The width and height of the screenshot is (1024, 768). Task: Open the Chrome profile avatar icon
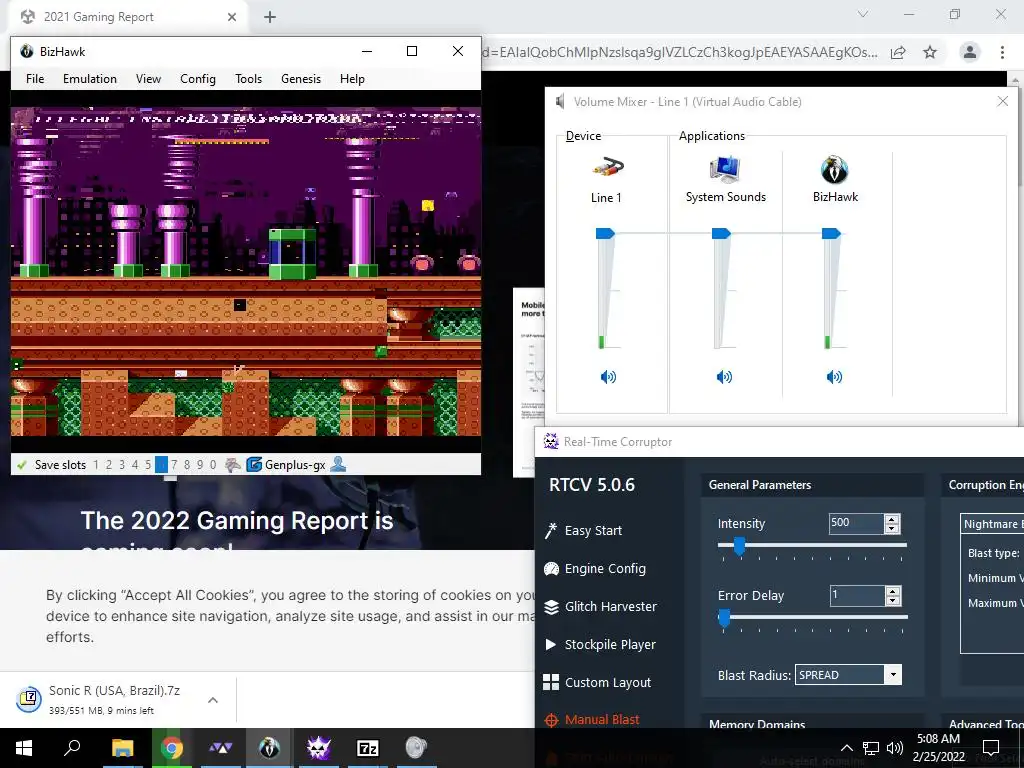tap(970, 52)
